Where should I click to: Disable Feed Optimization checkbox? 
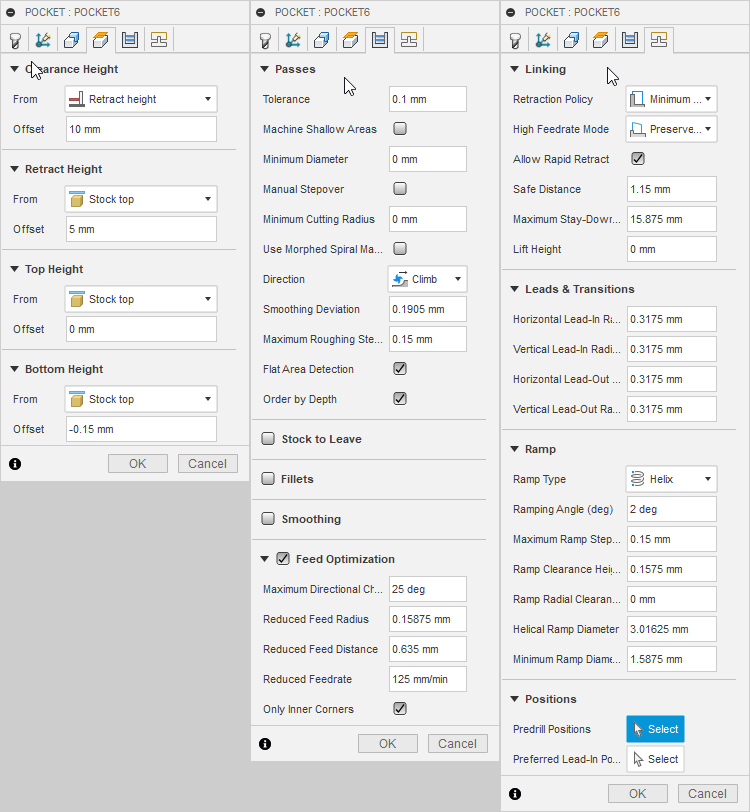coord(283,559)
